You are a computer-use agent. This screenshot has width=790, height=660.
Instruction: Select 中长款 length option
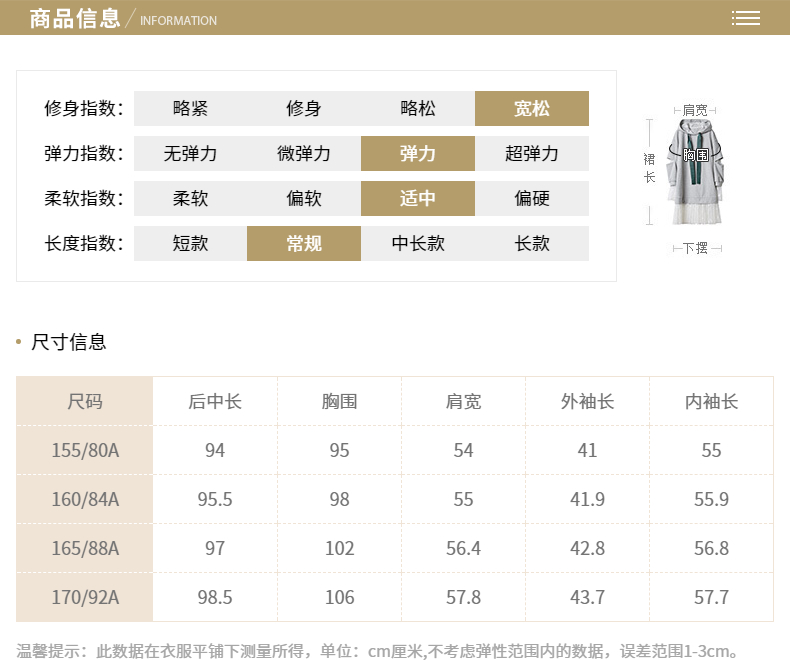click(x=417, y=243)
